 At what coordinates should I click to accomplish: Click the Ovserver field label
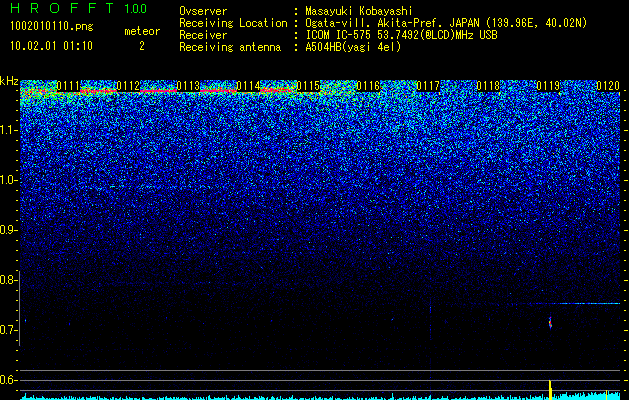(203, 12)
